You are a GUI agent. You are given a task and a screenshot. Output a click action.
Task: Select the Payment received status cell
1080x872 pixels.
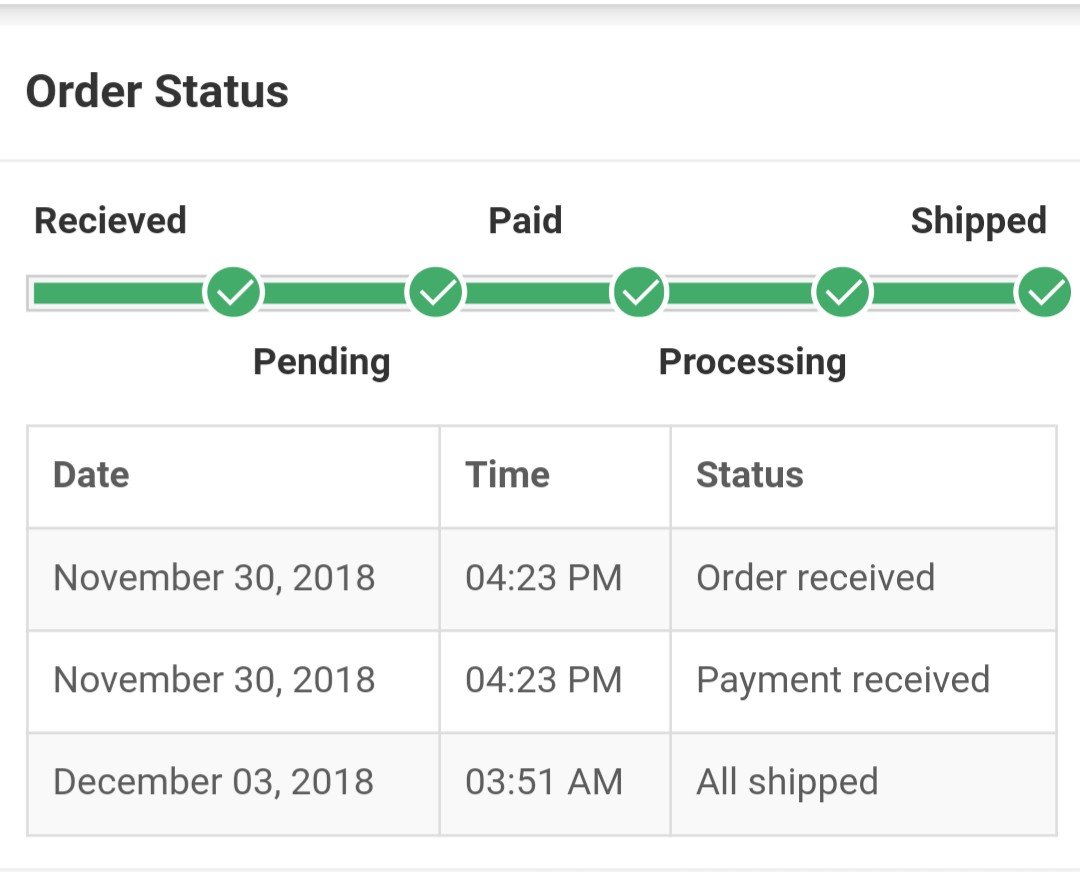coord(842,680)
